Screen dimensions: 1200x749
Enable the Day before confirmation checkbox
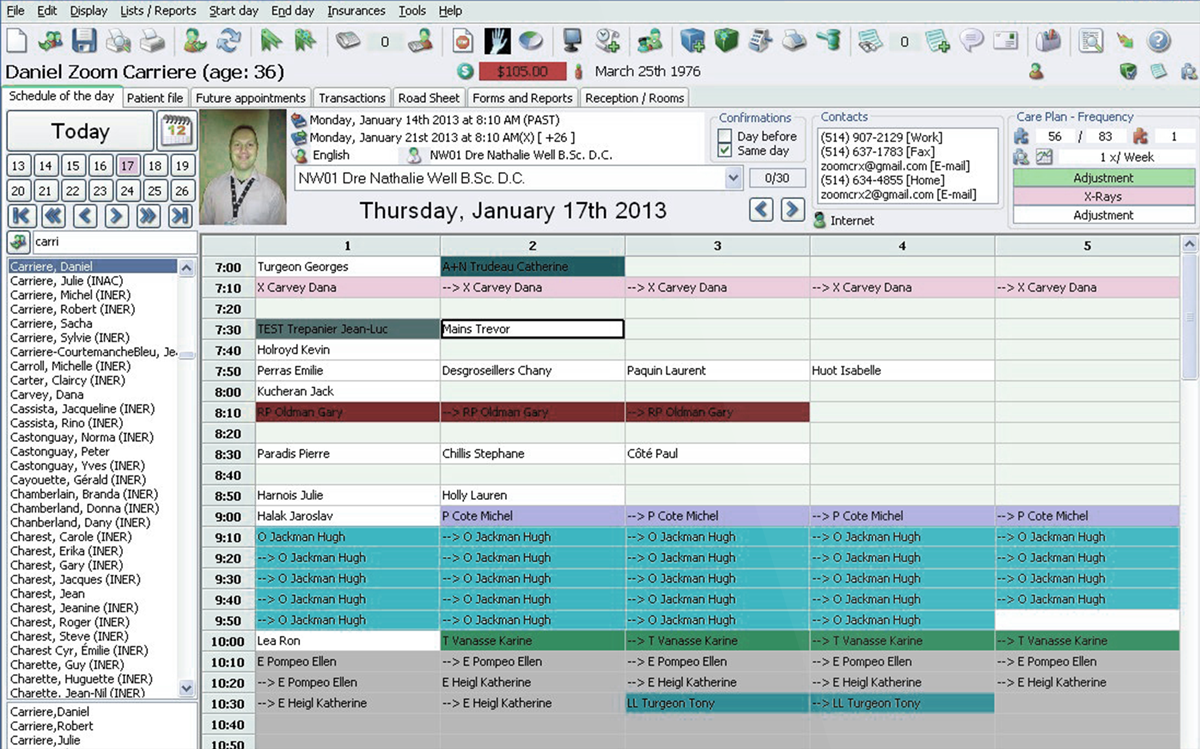[725, 136]
